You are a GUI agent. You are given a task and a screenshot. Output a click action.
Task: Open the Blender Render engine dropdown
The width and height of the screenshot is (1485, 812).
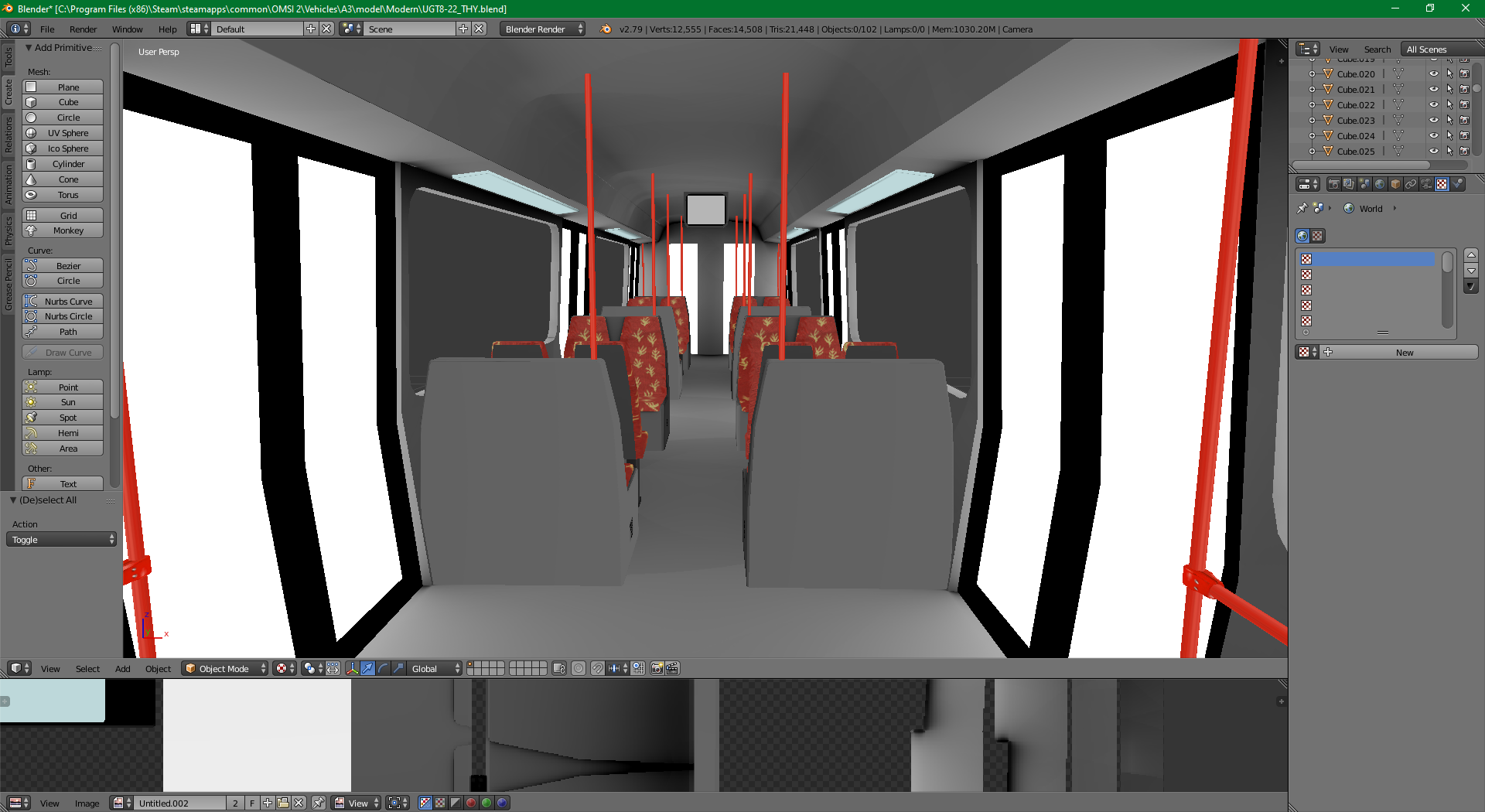click(543, 29)
